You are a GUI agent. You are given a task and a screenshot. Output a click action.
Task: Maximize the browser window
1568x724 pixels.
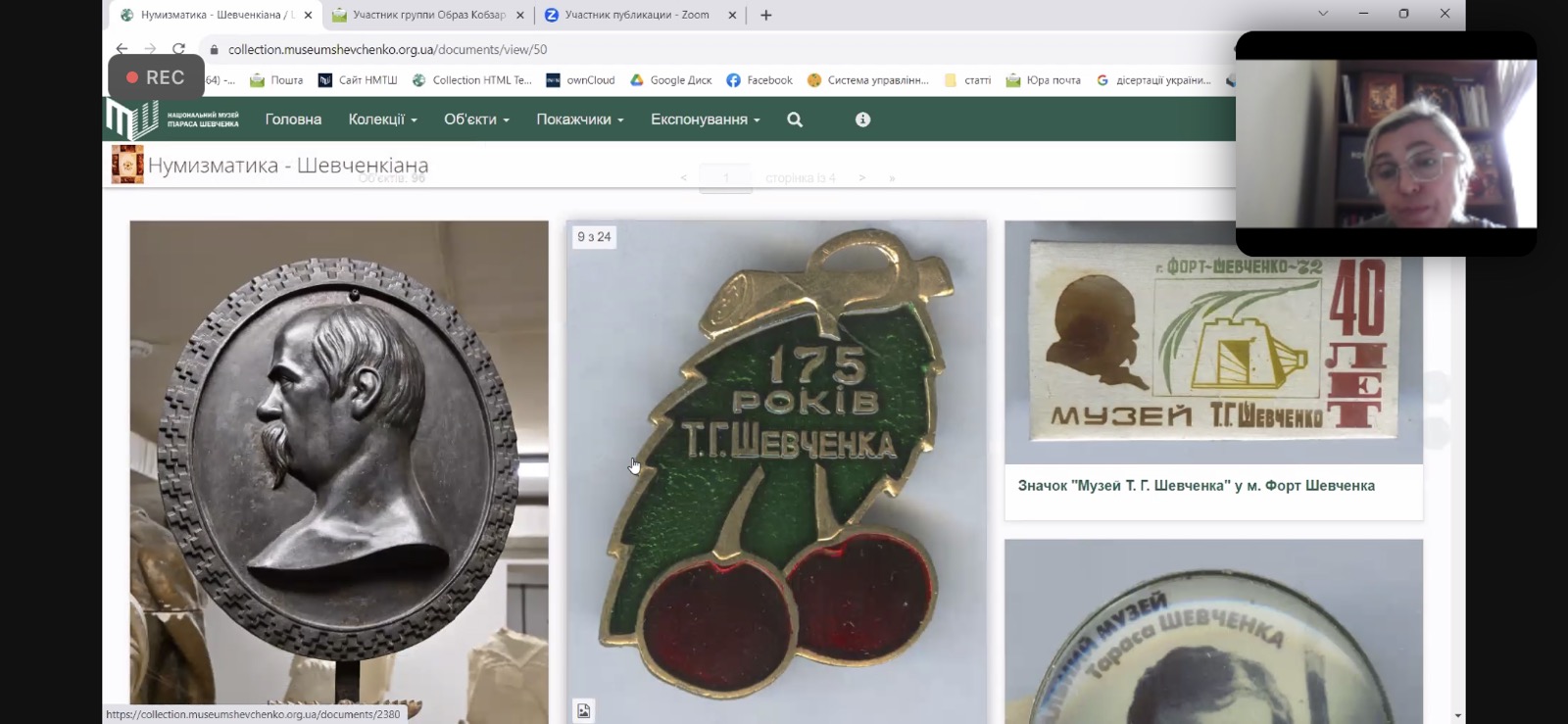tap(1403, 14)
